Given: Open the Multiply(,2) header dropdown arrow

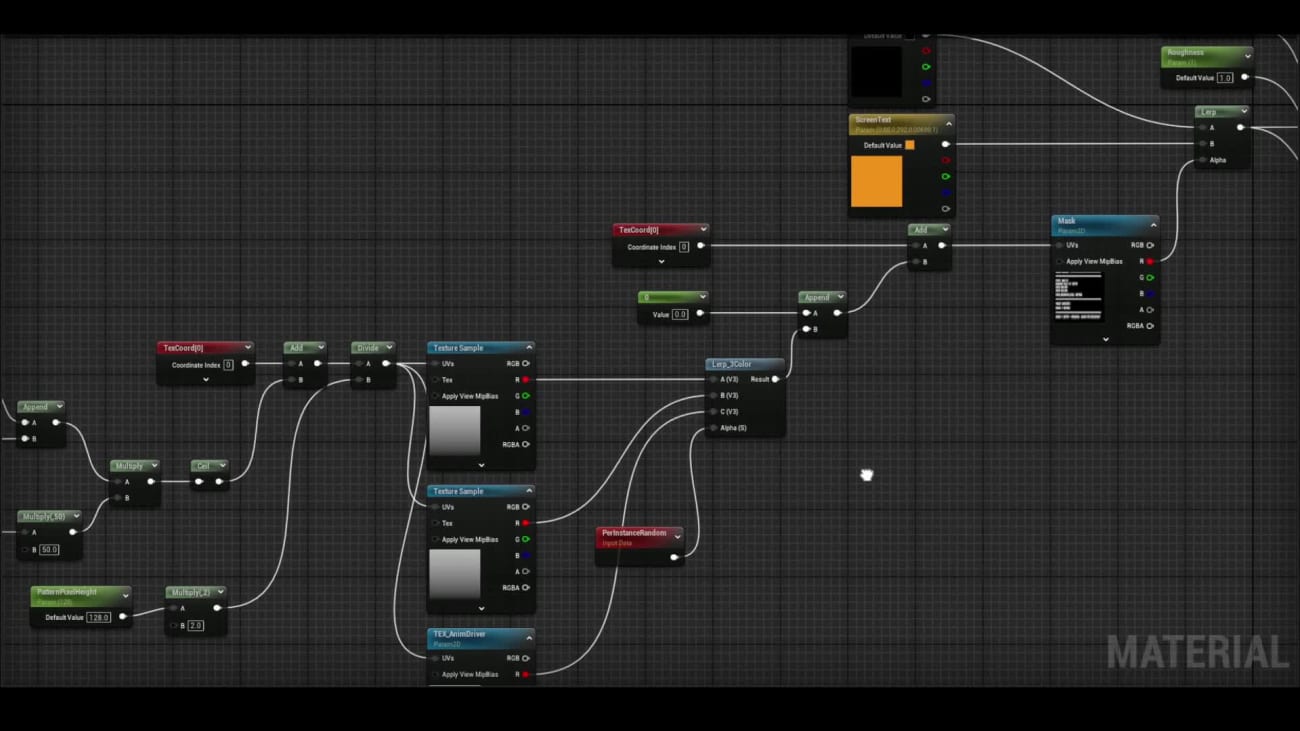Looking at the screenshot, I should click(220, 592).
